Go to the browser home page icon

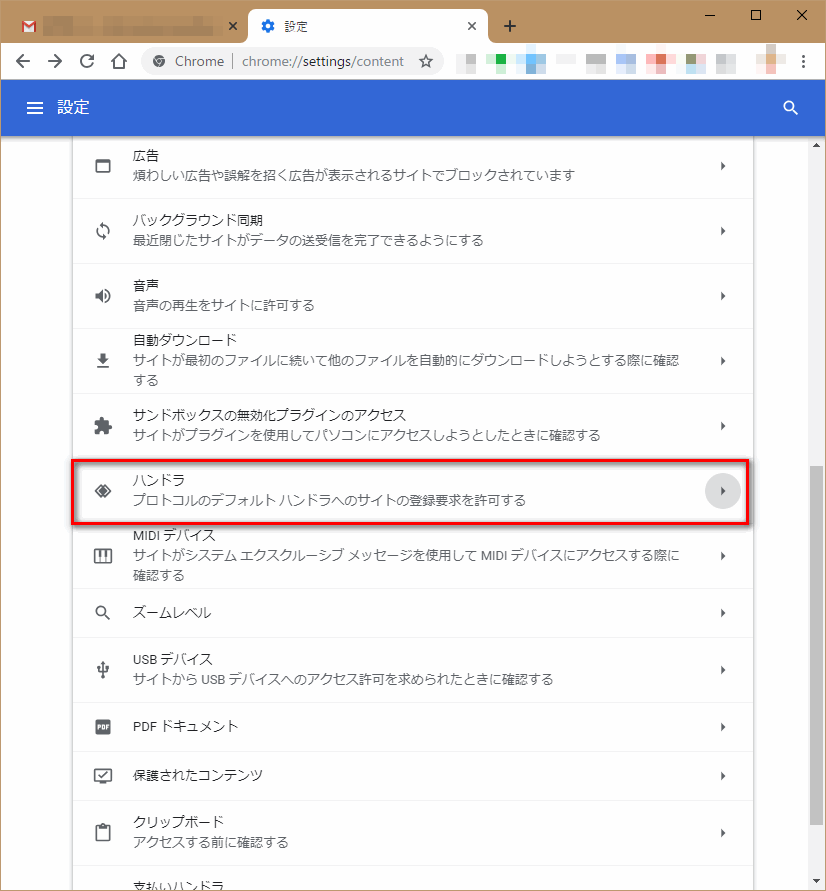[119, 61]
